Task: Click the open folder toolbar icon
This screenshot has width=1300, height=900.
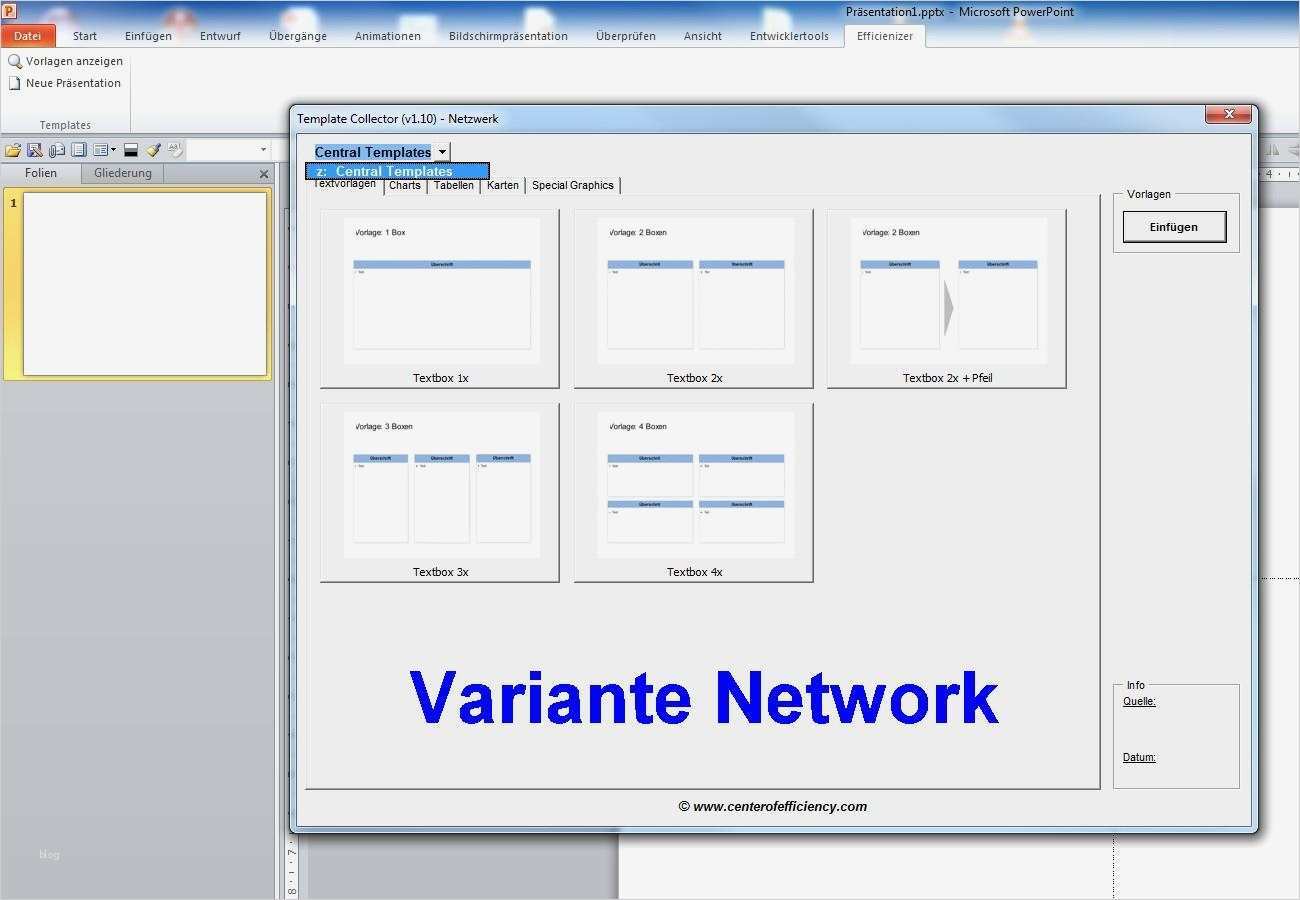Action: coord(13,150)
